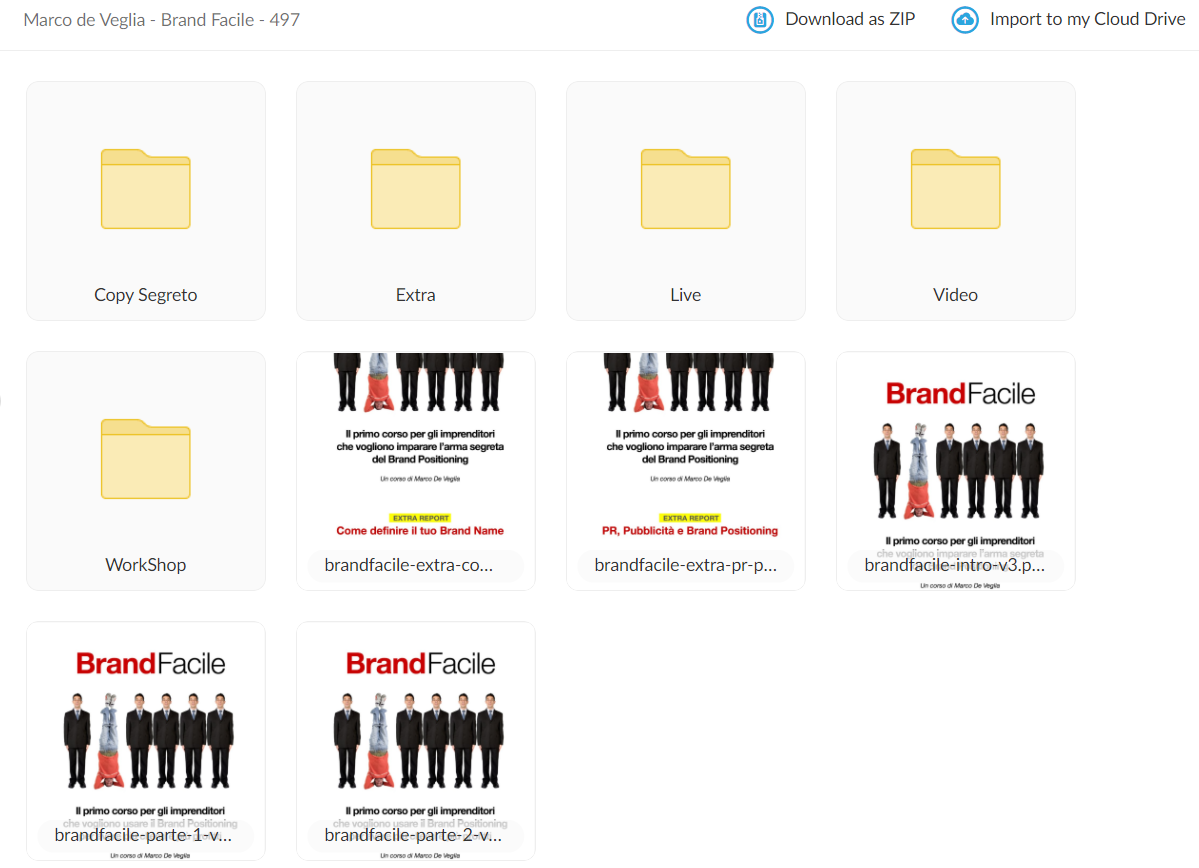Click the WorkShop folder name
Image resolution: width=1199 pixels, height=868 pixels.
(145, 565)
